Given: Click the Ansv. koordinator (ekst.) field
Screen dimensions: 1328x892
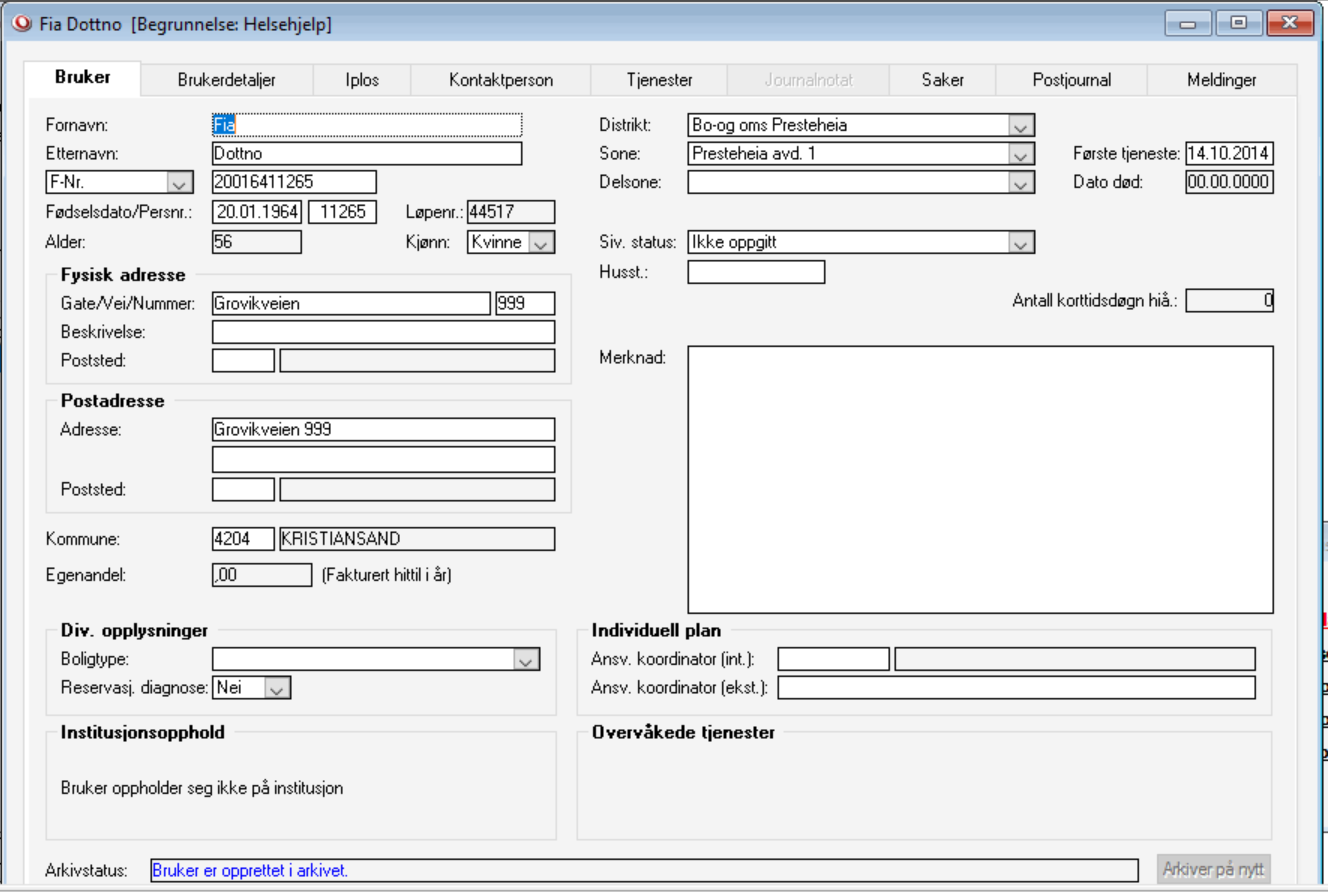Looking at the screenshot, I should pyautogui.click(x=1016, y=687).
